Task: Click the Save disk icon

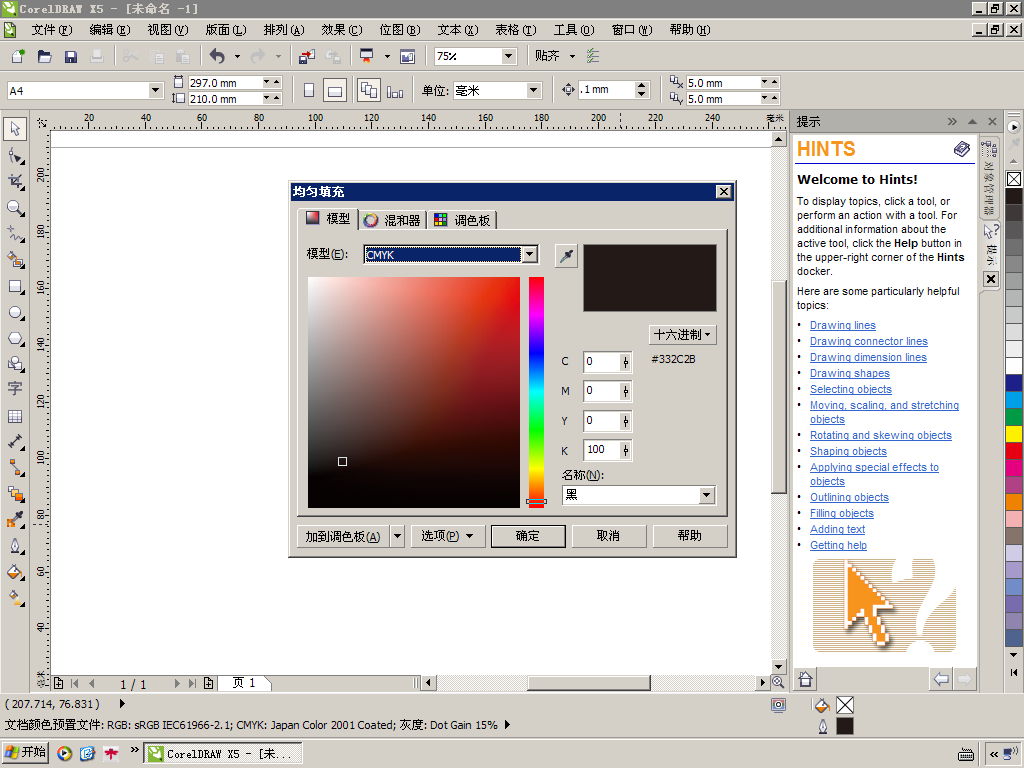Action: (71, 56)
